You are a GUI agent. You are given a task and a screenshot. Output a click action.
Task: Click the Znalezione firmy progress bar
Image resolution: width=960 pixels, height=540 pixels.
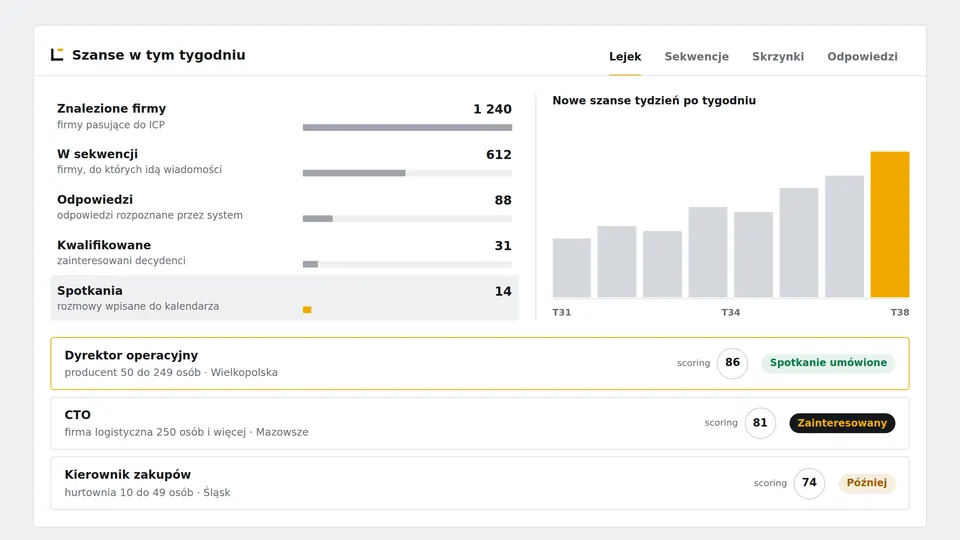407,127
